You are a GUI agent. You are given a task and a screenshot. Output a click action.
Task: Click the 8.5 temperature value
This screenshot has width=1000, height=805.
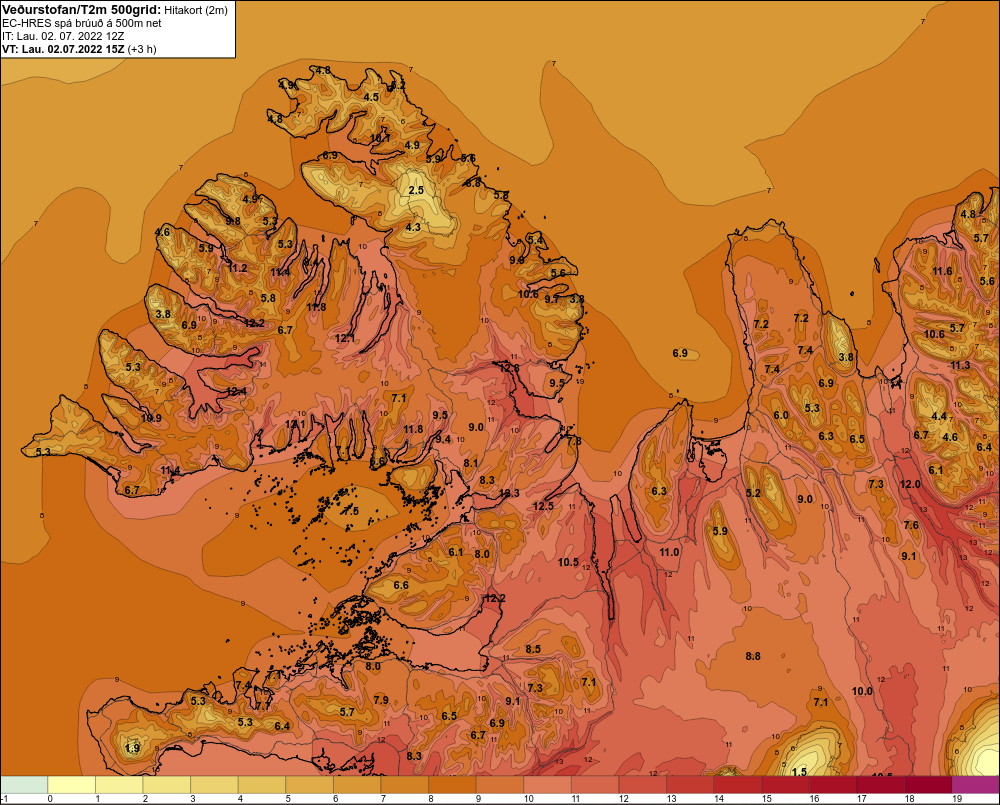pos(533,649)
